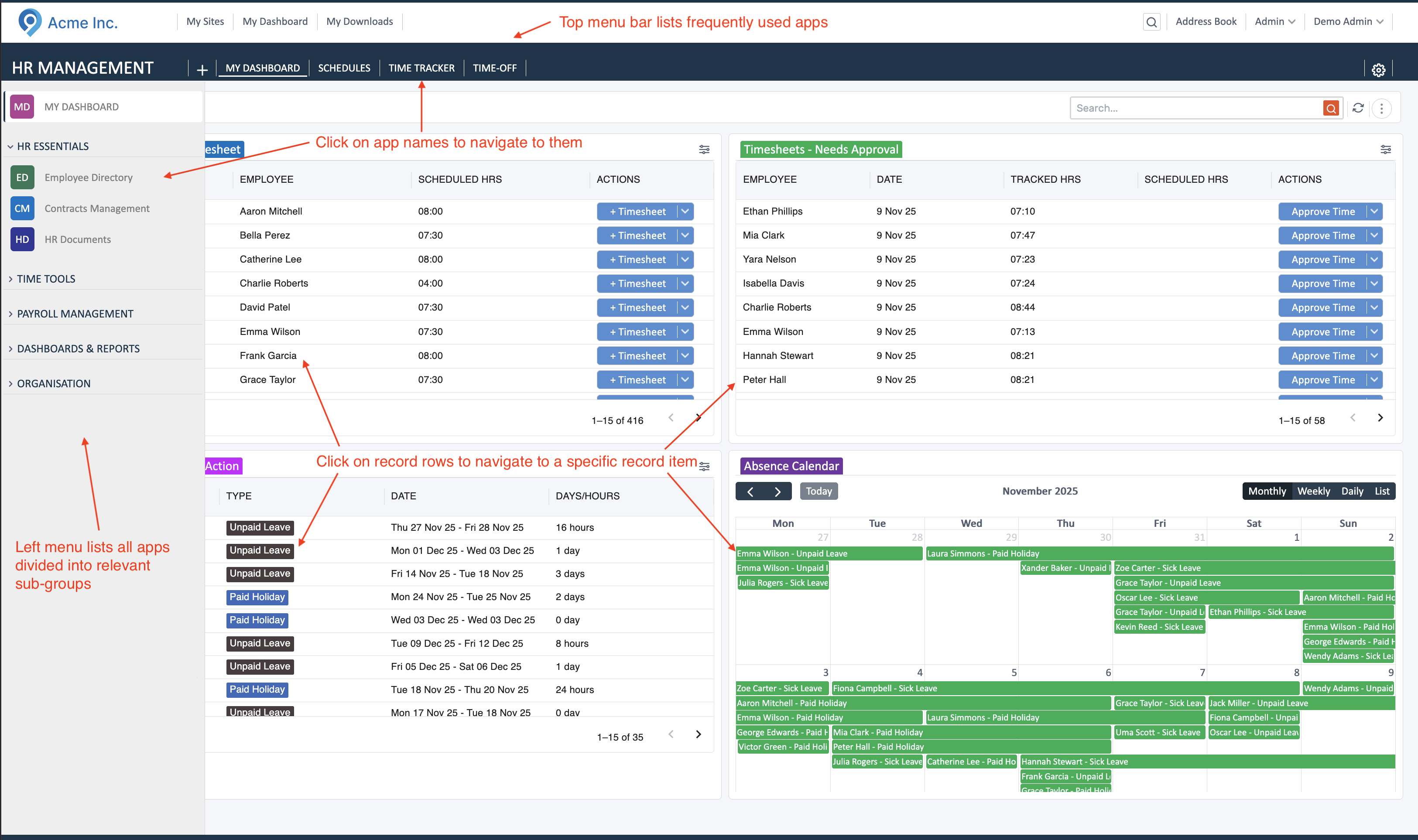Open the TIME TRACKER tab
1418x840 pixels.
click(421, 68)
